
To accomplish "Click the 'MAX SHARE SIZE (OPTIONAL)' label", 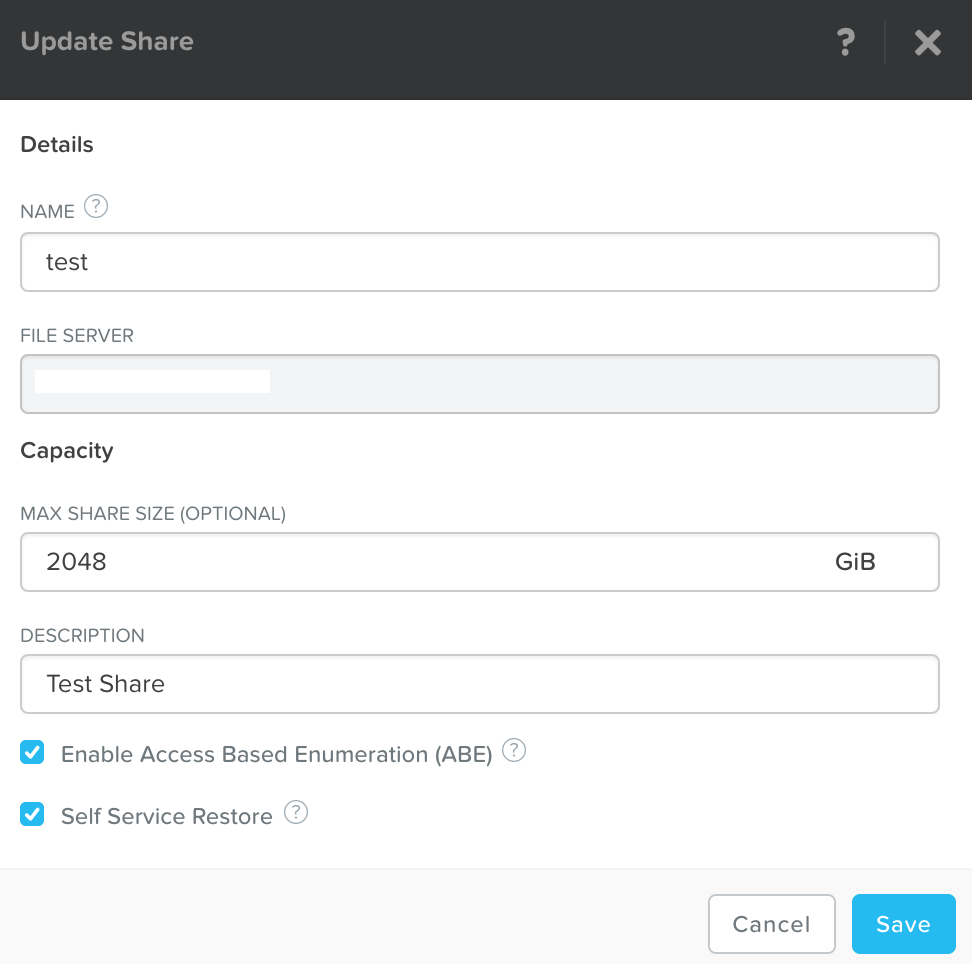I will 153,514.
